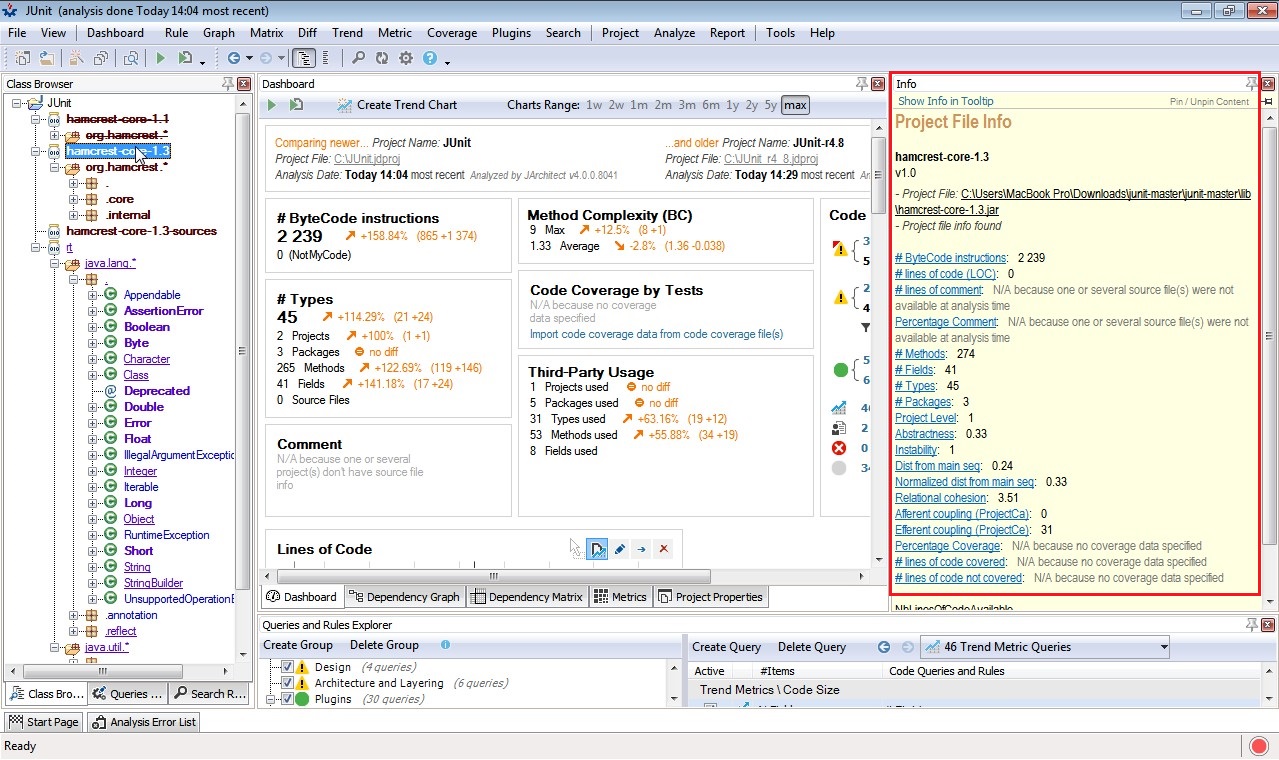Click the Create Trend Chart icon
This screenshot has height=760, width=1279.
click(x=345, y=105)
